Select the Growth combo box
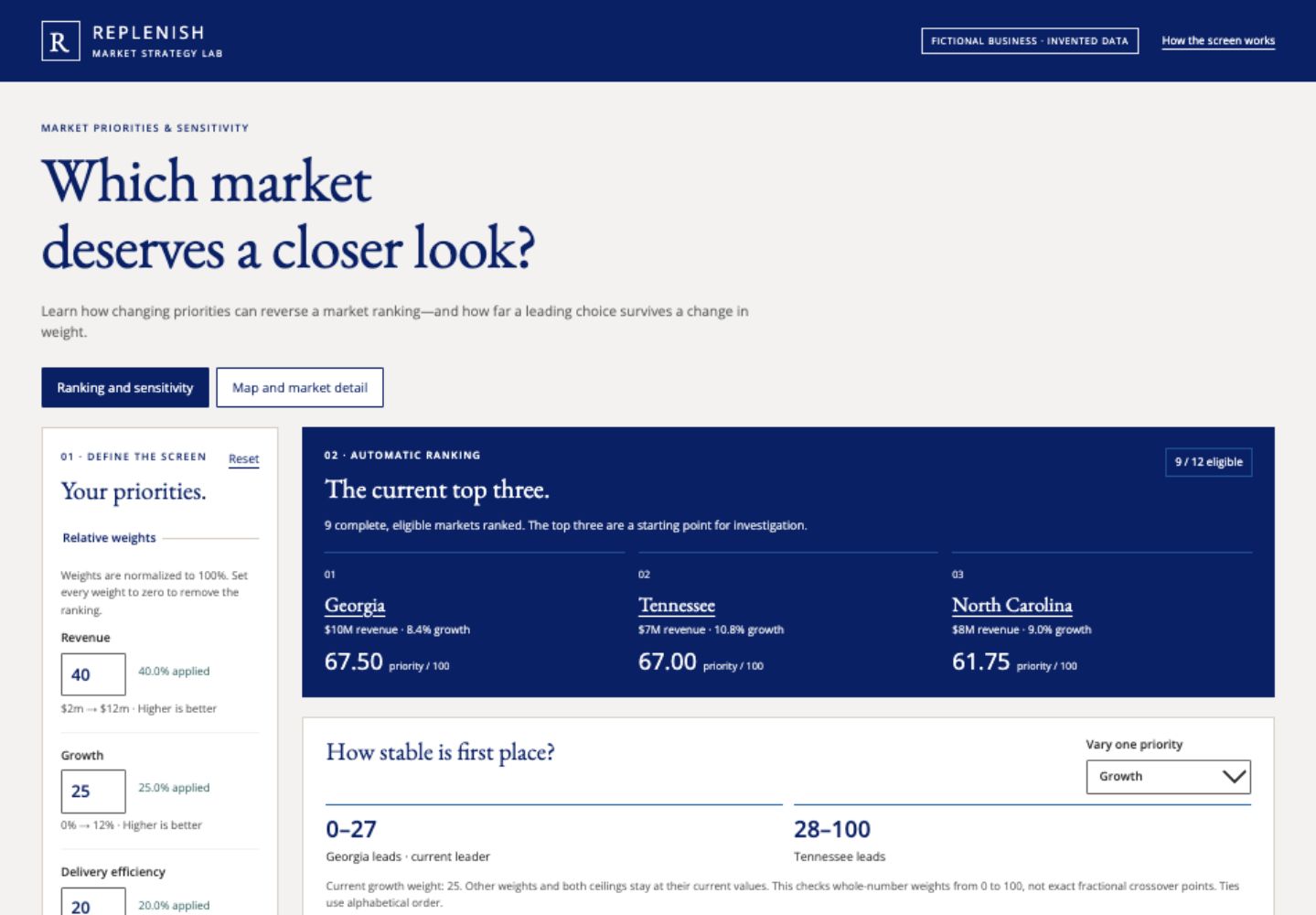The image size is (1316, 915). coord(1168,777)
